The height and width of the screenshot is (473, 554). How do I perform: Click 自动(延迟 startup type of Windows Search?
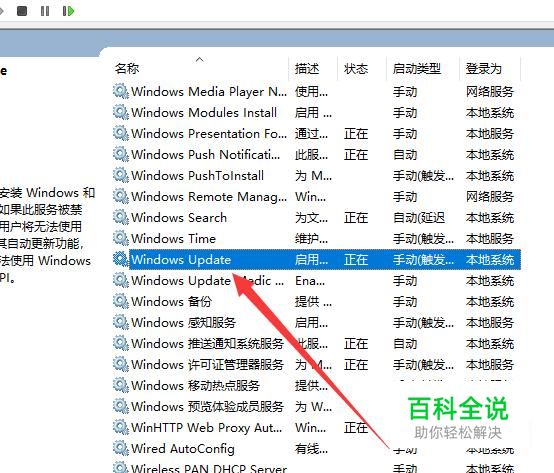pyautogui.click(x=419, y=218)
